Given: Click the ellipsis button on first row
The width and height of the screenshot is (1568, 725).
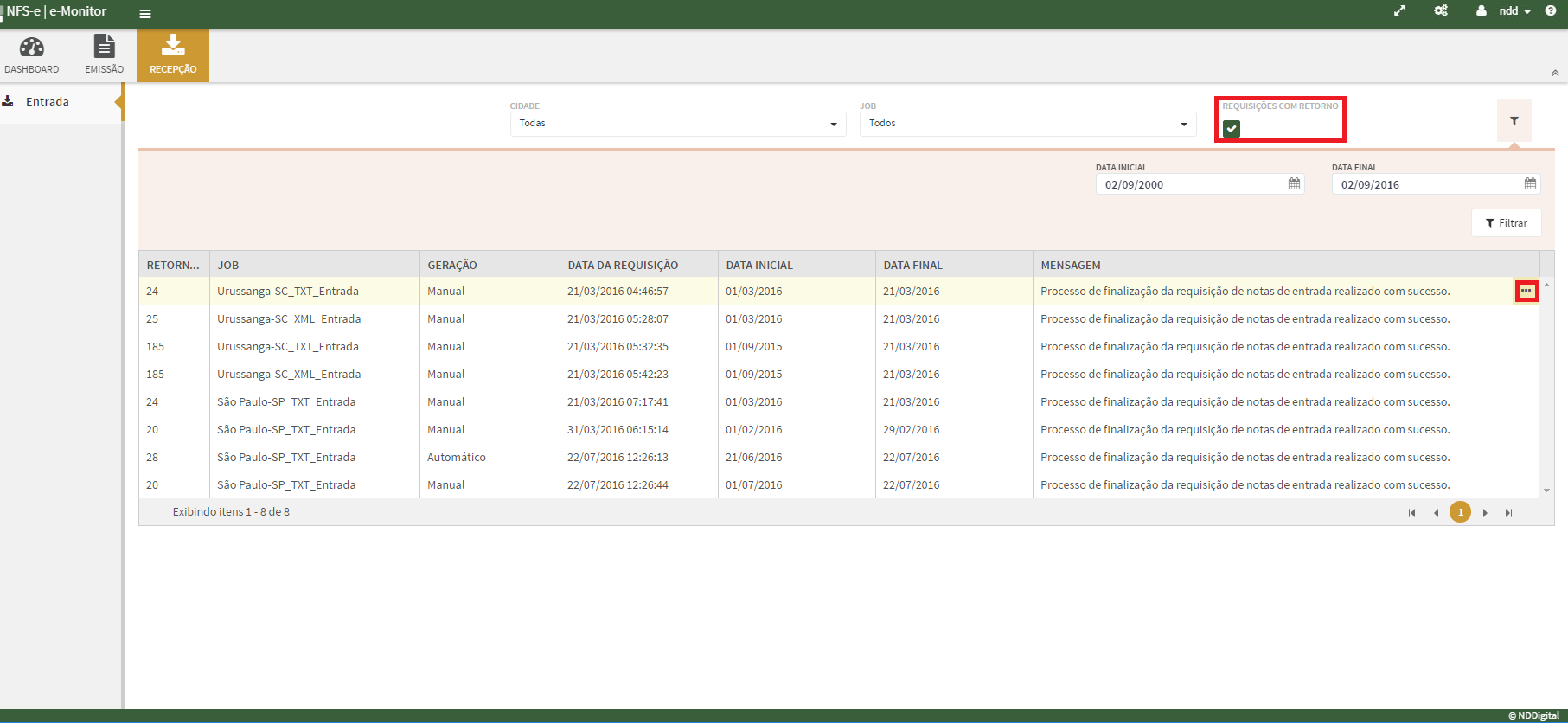Looking at the screenshot, I should [1526, 292].
